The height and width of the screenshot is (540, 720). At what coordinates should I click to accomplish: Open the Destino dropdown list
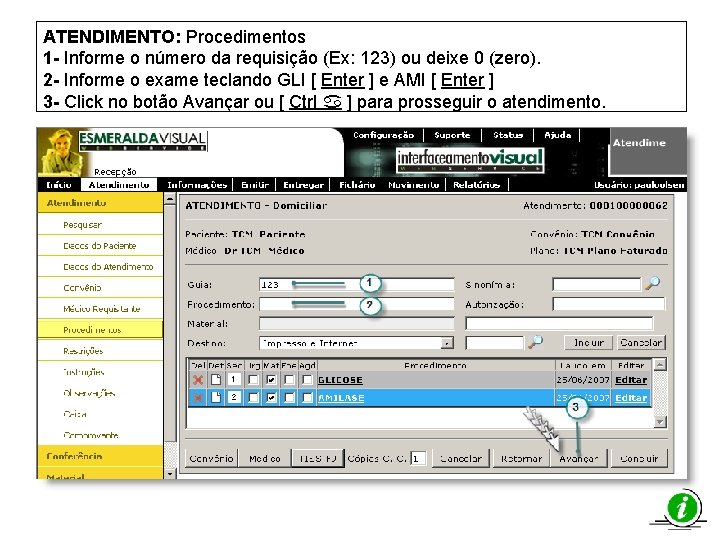coord(446,343)
